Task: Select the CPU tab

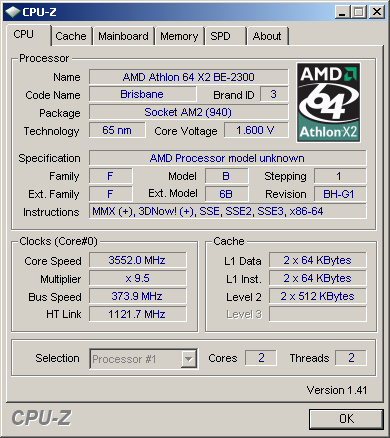Action: click(28, 35)
